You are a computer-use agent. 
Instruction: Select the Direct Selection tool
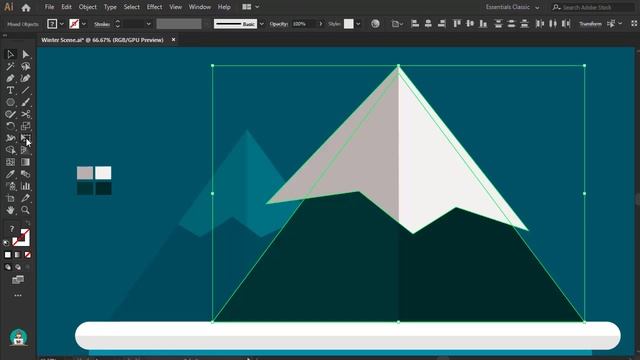click(25, 54)
